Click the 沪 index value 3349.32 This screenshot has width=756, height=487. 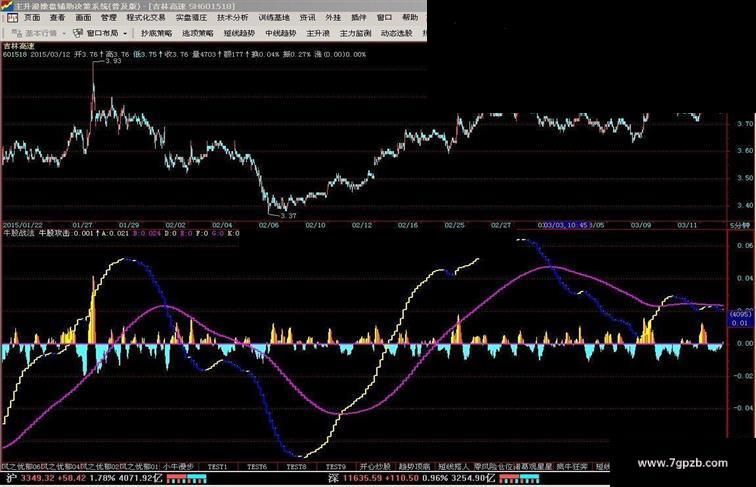point(37,478)
